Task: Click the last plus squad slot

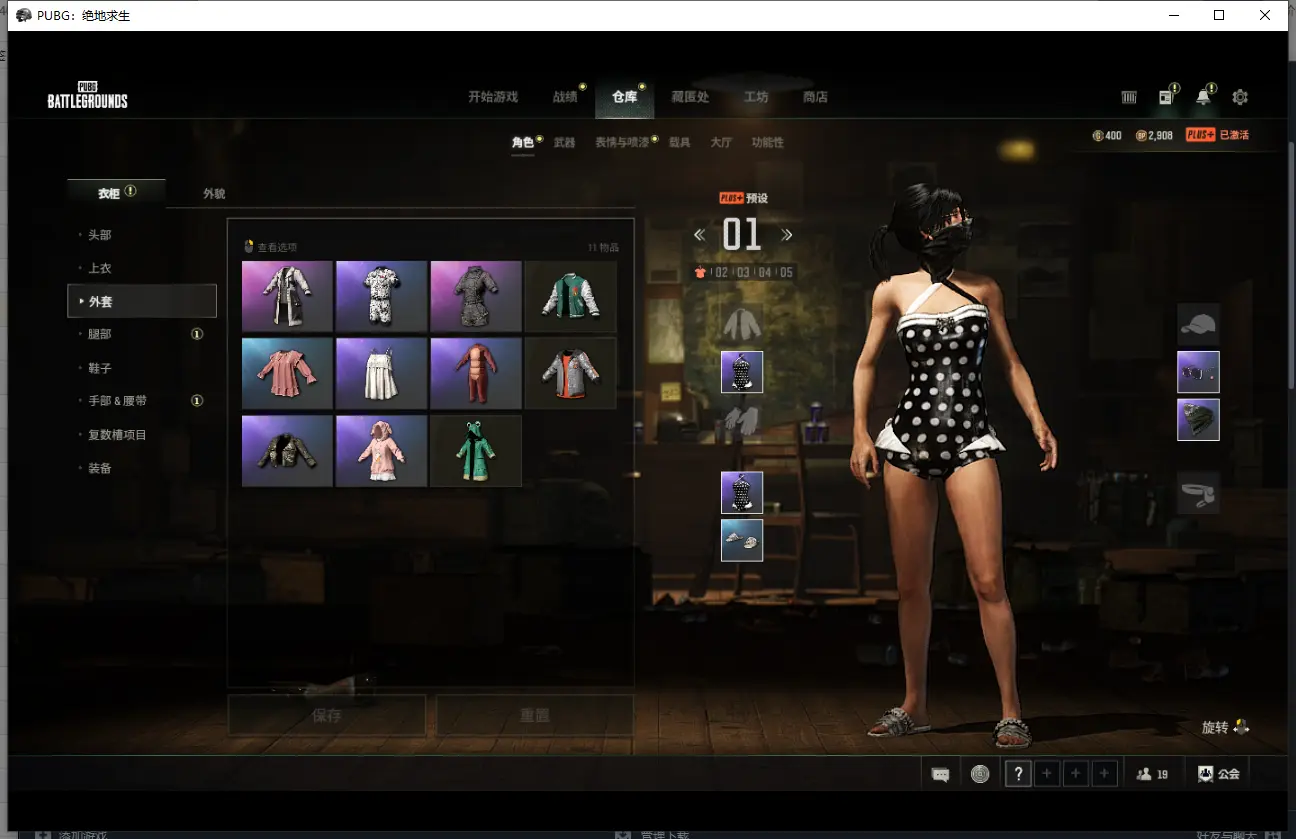Action: (x=1105, y=773)
